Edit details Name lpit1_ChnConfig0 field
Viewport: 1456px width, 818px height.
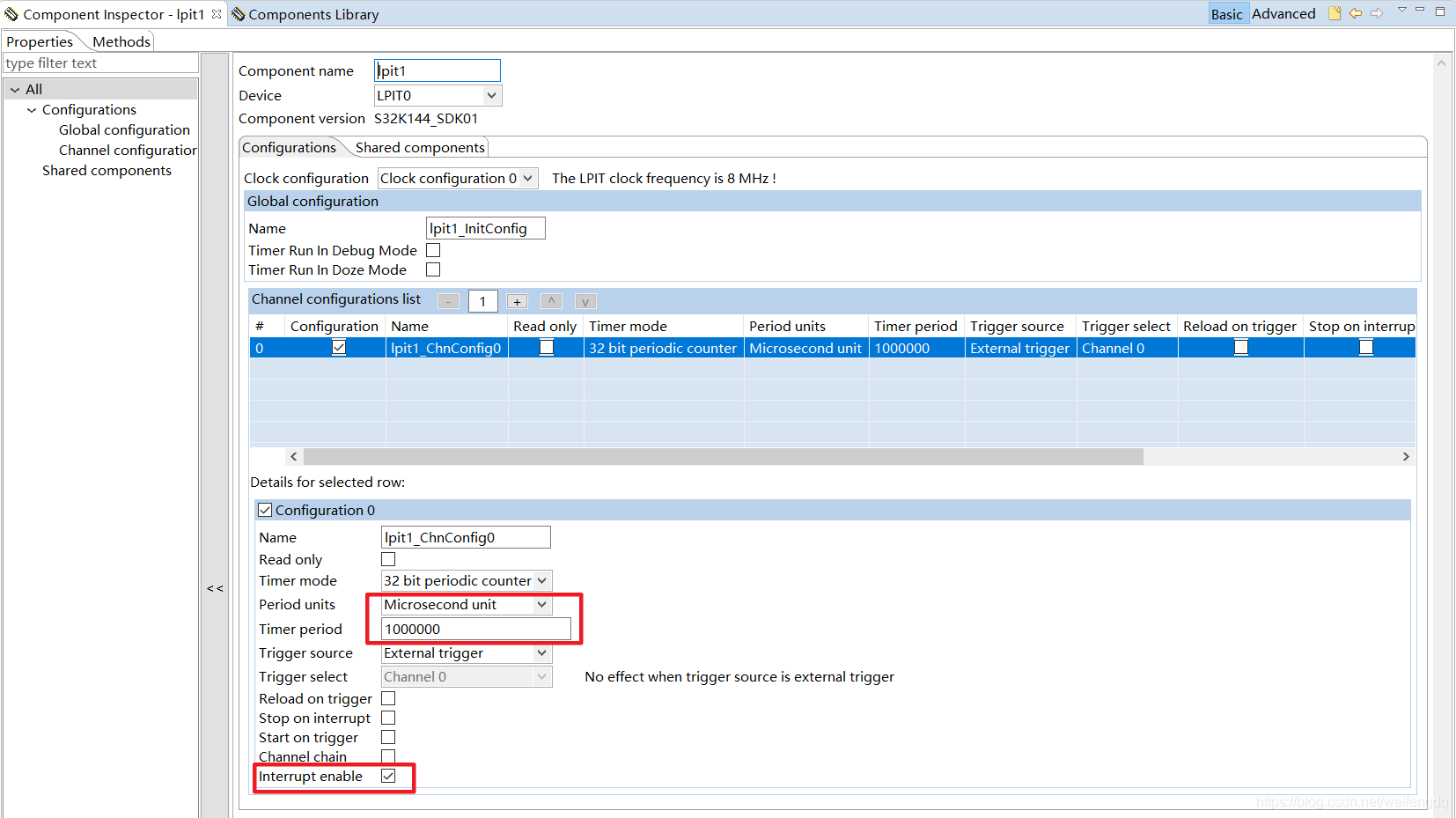pyautogui.click(x=466, y=537)
